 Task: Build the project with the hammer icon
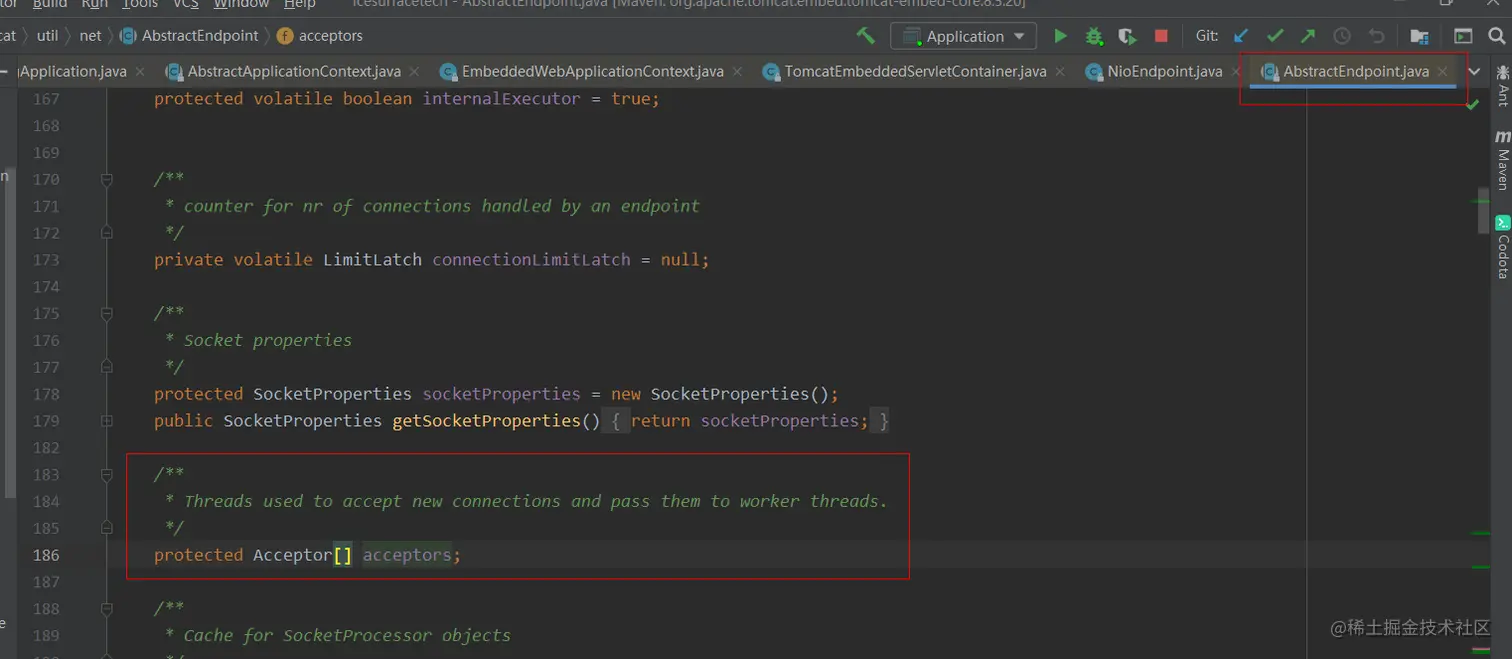tap(866, 36)
